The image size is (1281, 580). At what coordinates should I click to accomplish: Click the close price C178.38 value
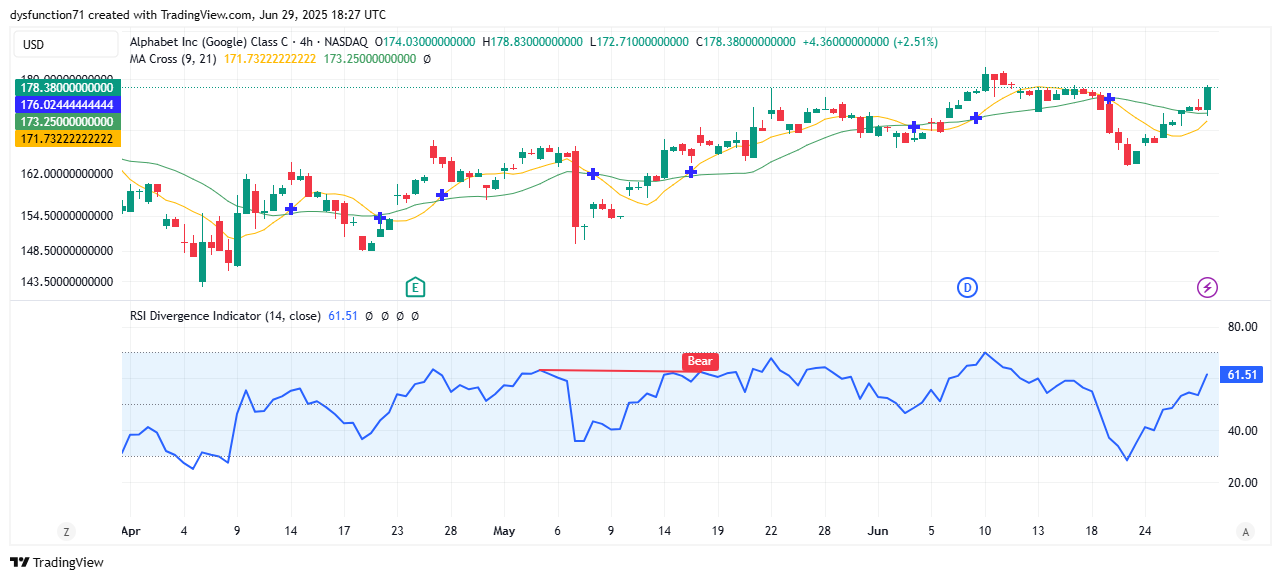click(746, 42)
